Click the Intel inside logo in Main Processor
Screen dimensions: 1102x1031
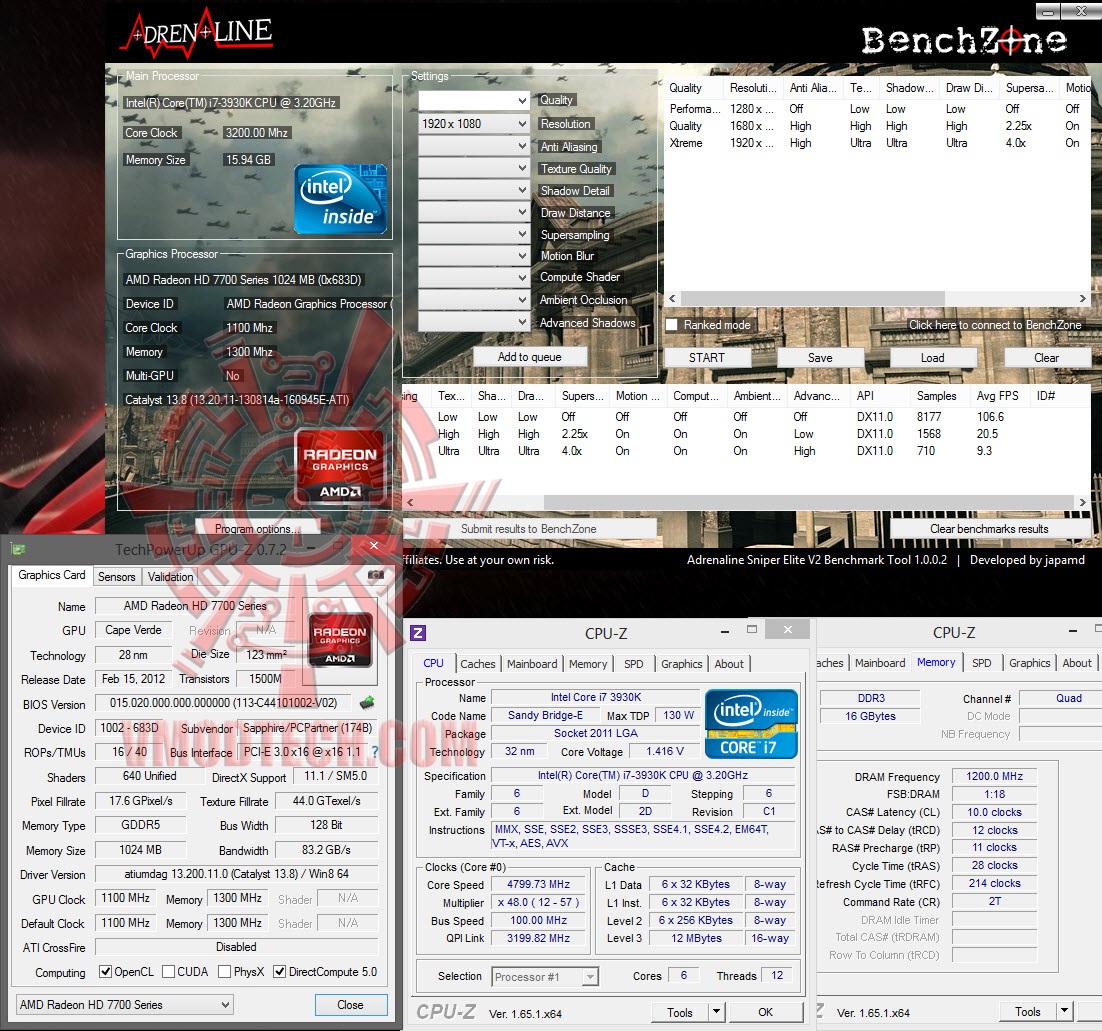click(x=340, y=199)
